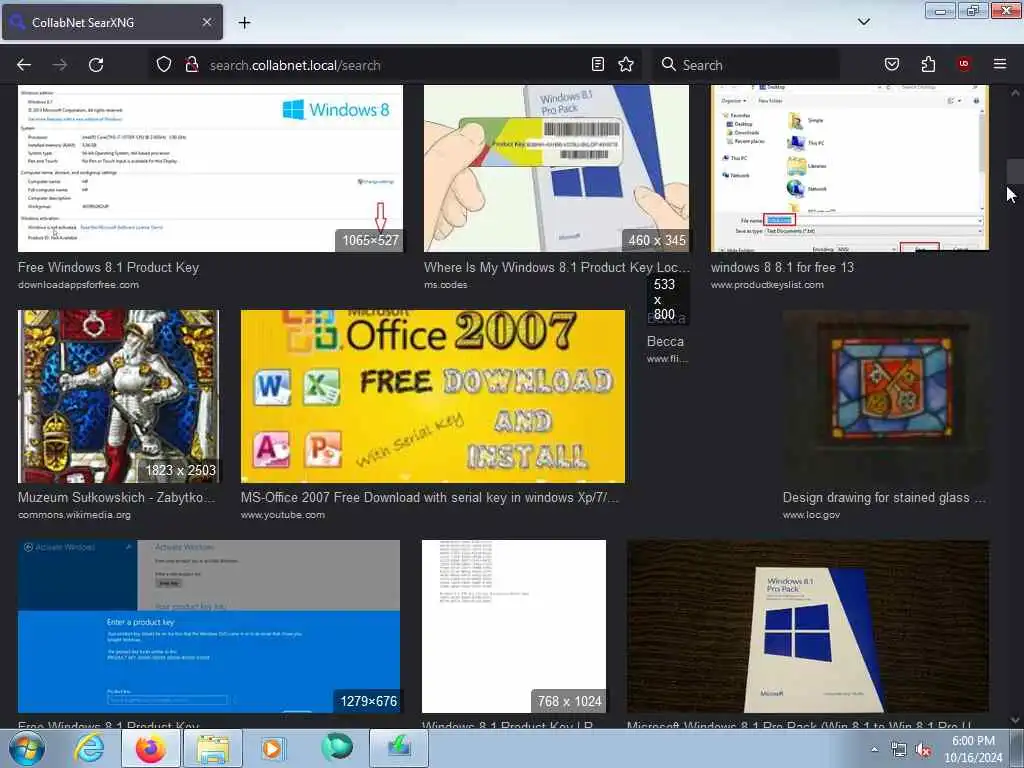This screenshot has width=1024, height=768.
Task: Click 'Muzeum Sułkowskich - Zabytko...' title
Action: click(116, 497)
